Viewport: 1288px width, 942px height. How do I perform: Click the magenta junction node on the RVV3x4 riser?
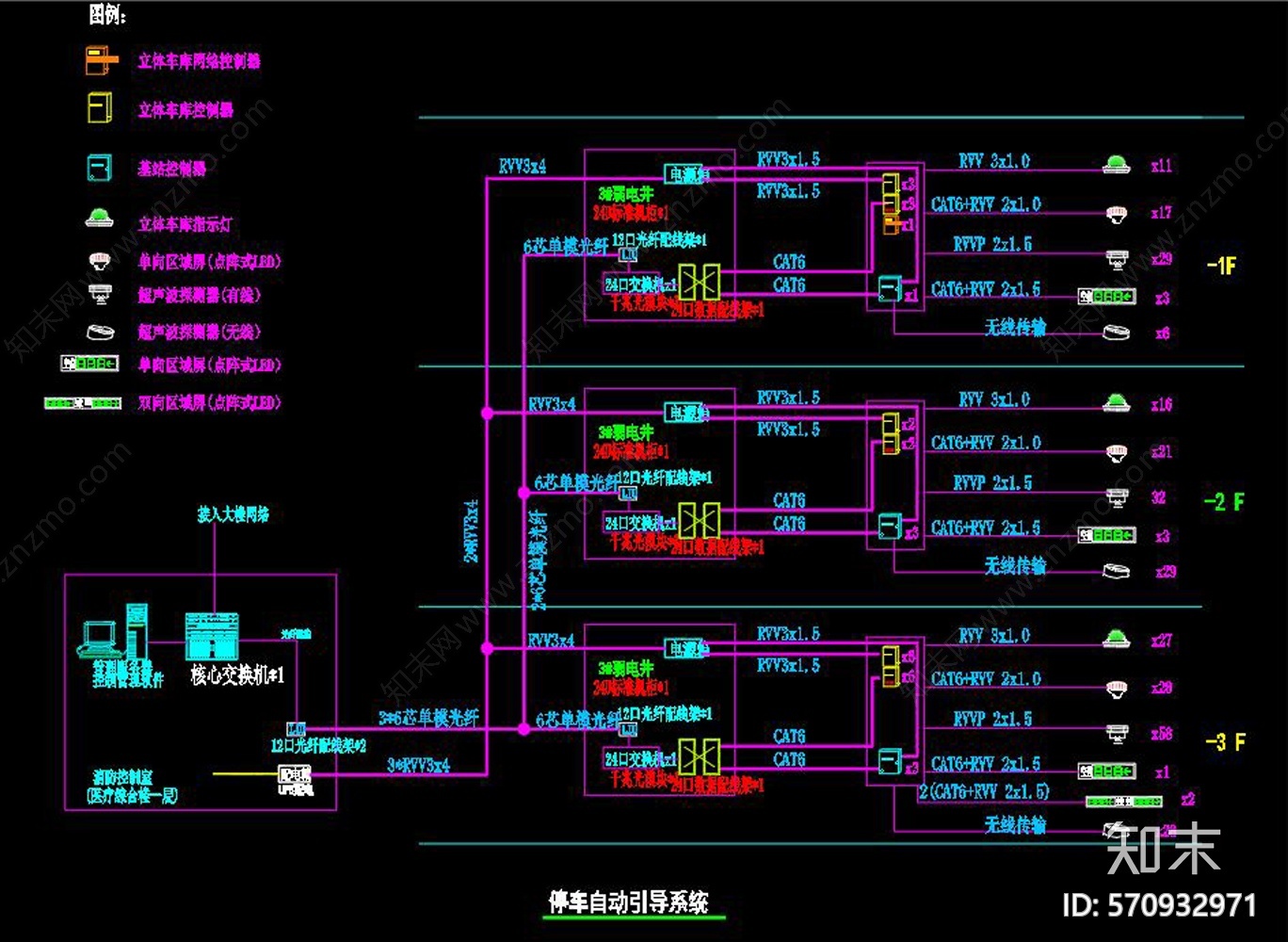488,412
